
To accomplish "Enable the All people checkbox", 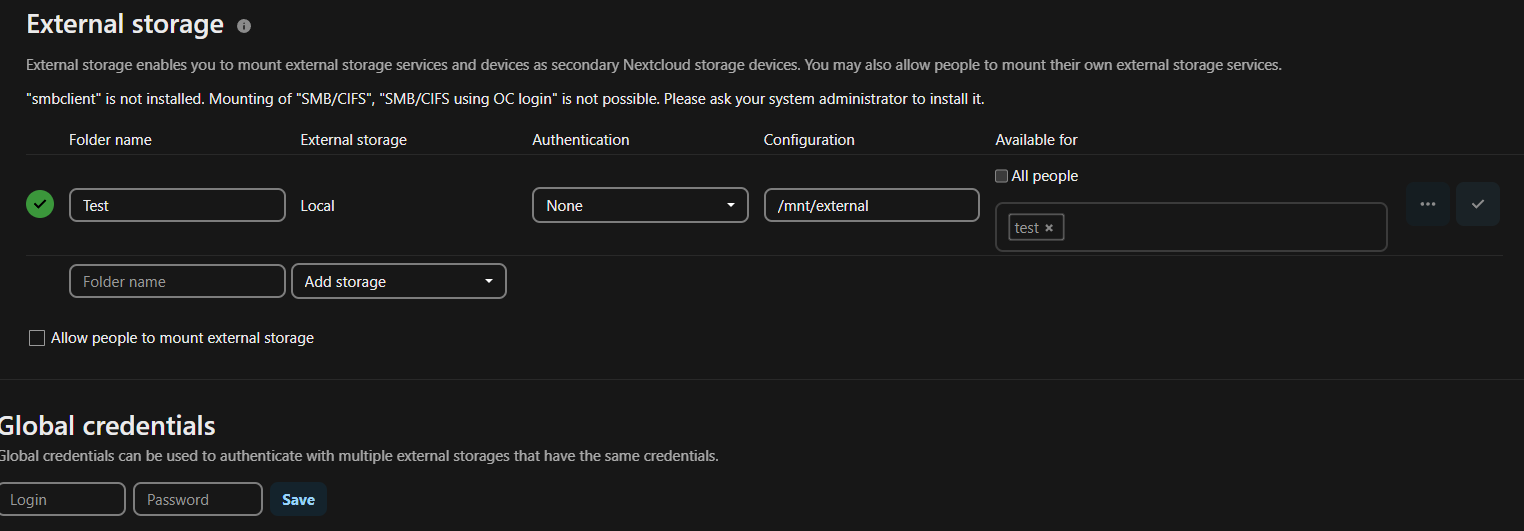I will pos(1002,176).
